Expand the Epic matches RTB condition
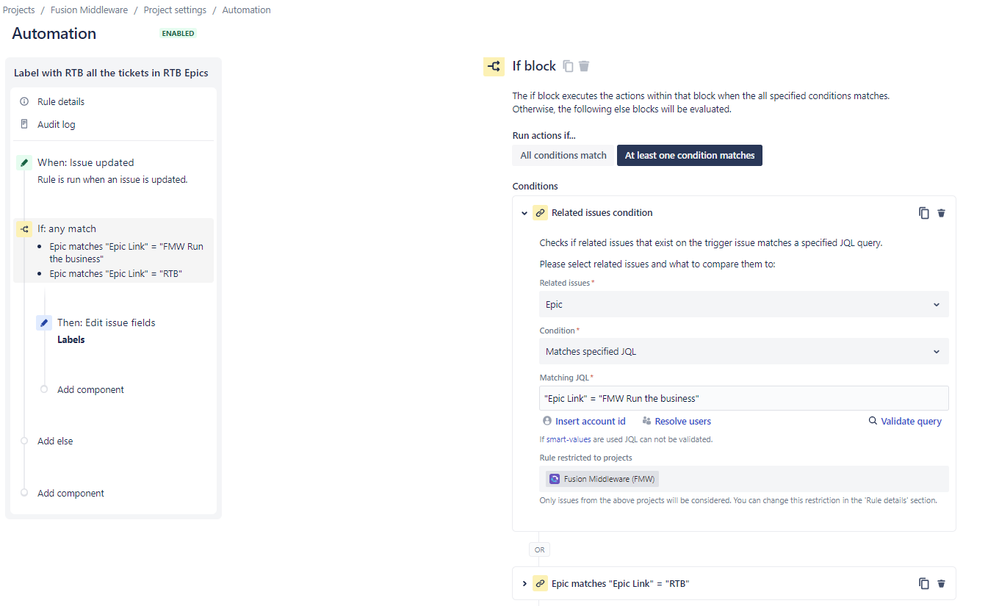The height and width of the screenshot is (606, 999). pyautogui.click(x=524, y=583)
